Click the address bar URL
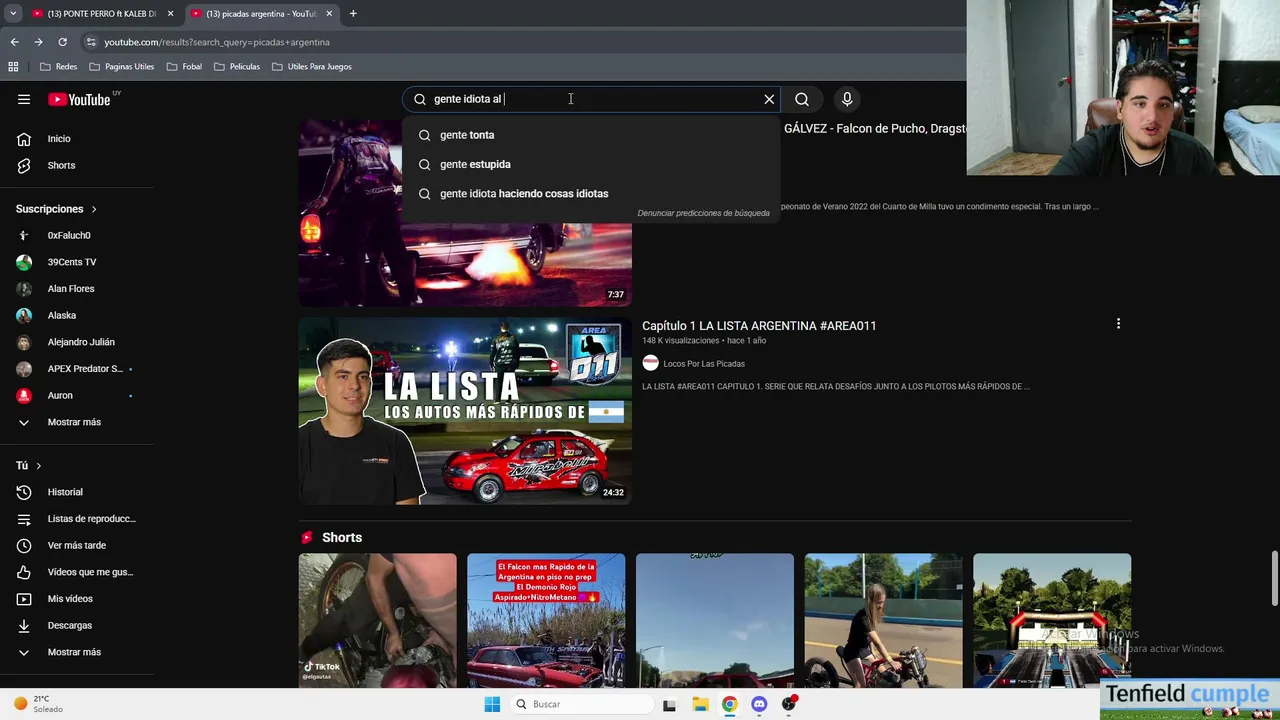This screenshot has width=1280, height=720. pos(217,42)
